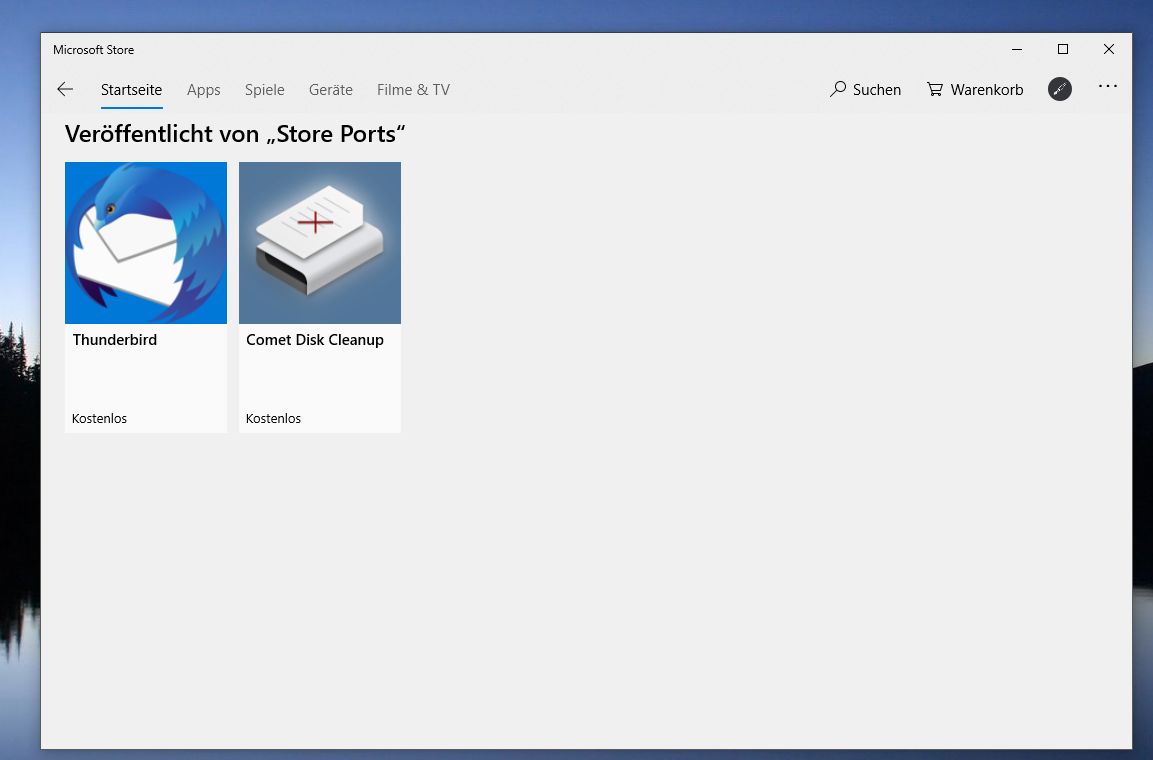Open the Warenkorb shopping cart

tap(975, 90)
